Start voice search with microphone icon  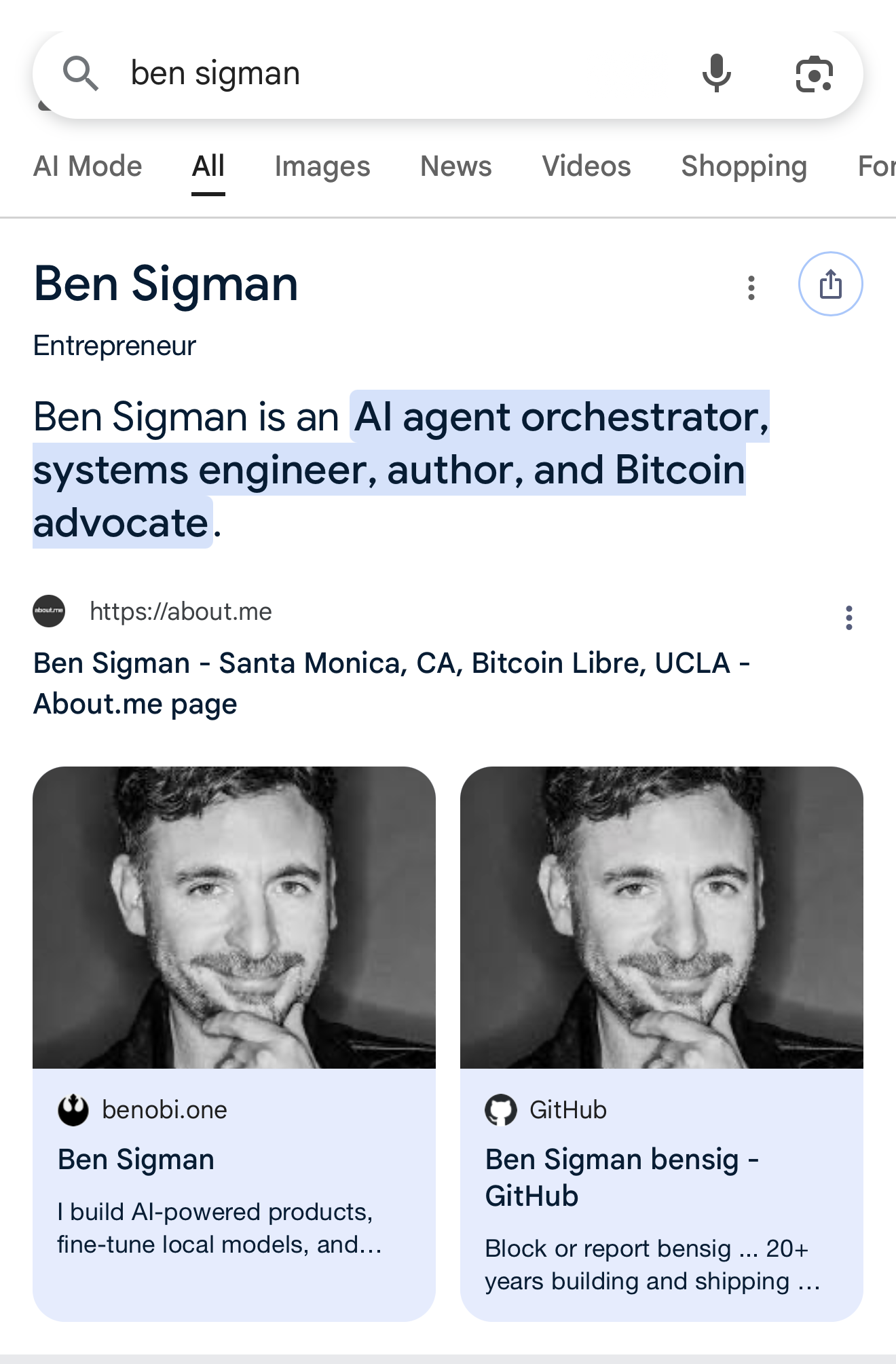pos(717,73)
